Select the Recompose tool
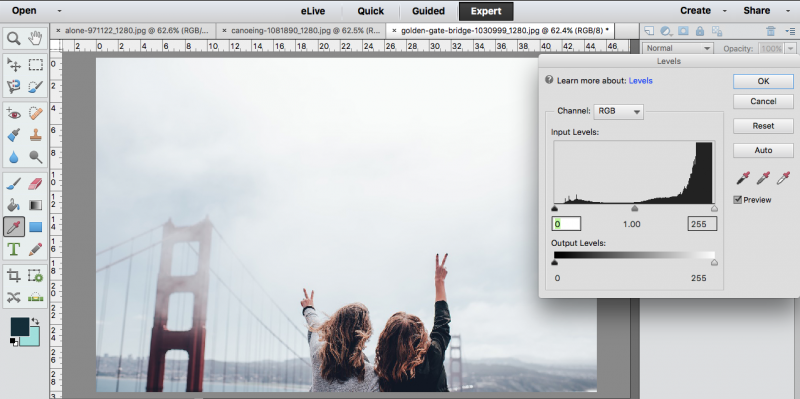 35,276
